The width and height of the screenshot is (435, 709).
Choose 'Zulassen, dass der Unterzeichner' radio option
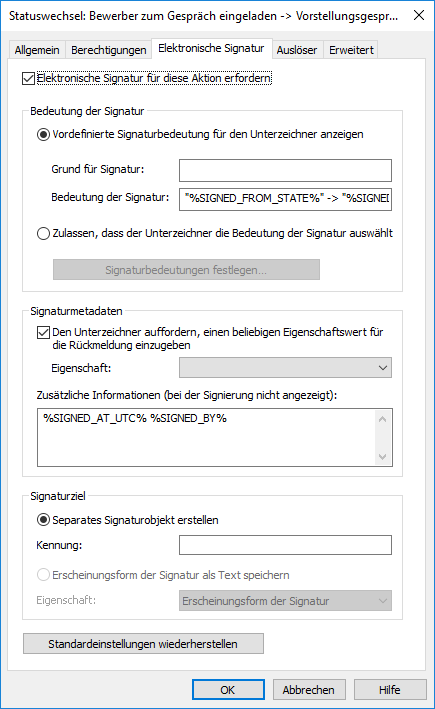pyautogui.click(x=43, y=233)
